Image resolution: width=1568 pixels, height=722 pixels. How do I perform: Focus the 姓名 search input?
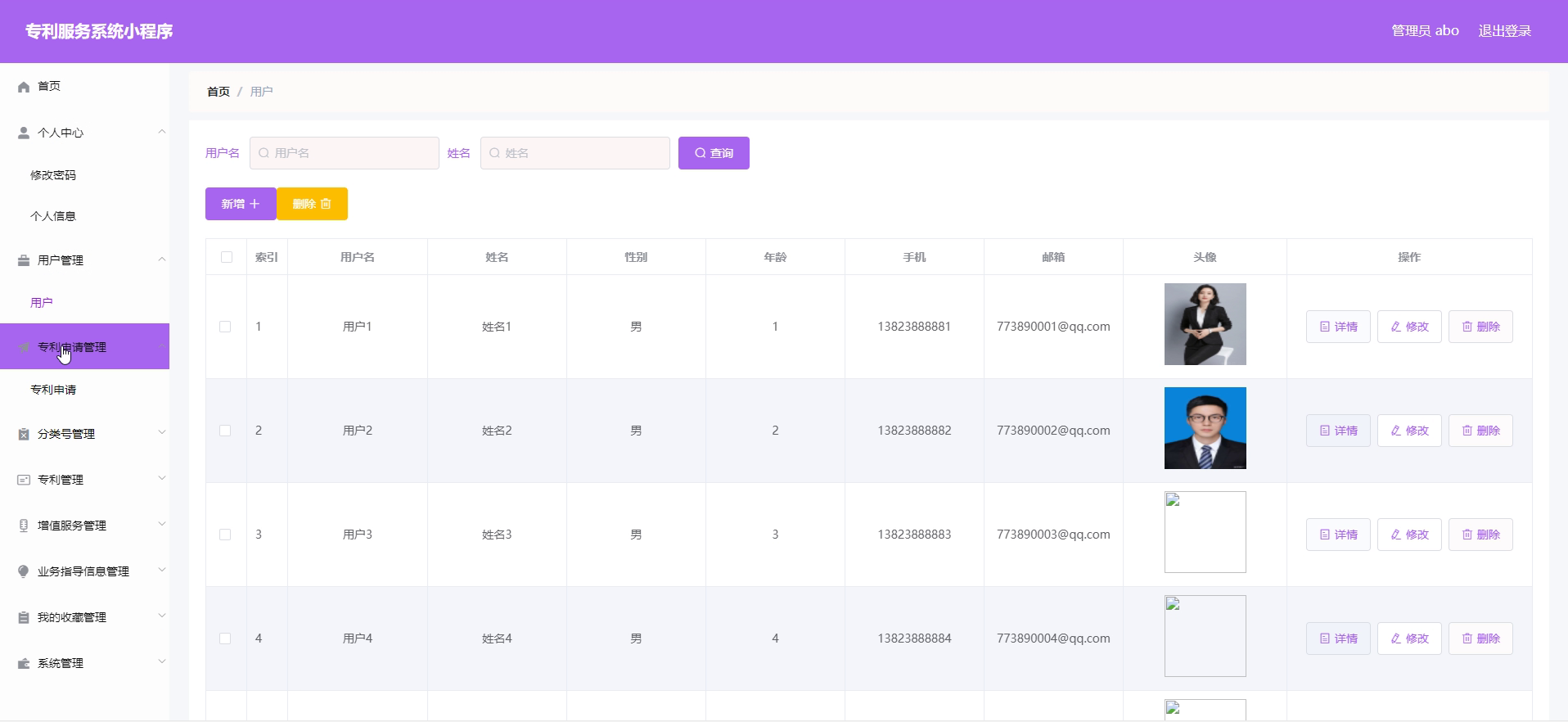coord(575,153)
